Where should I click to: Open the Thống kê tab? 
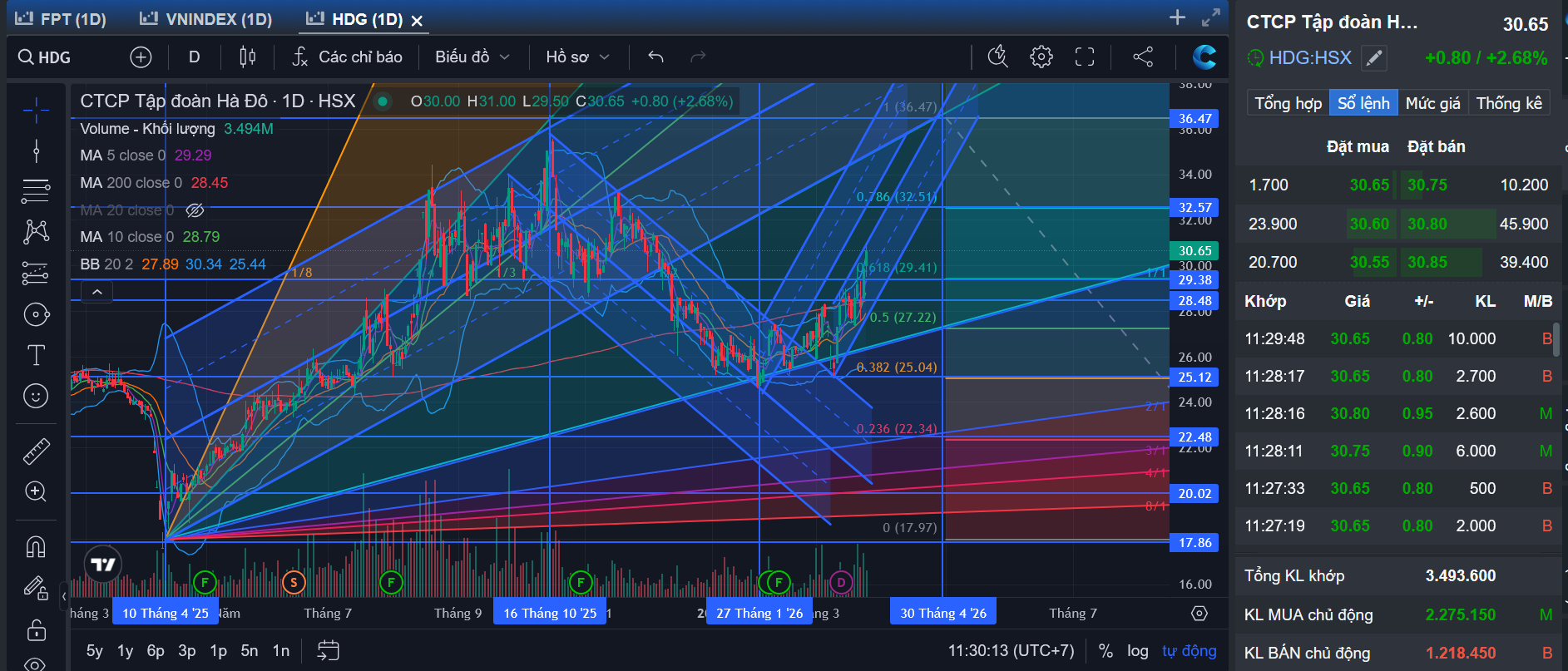coord(1509,103)
